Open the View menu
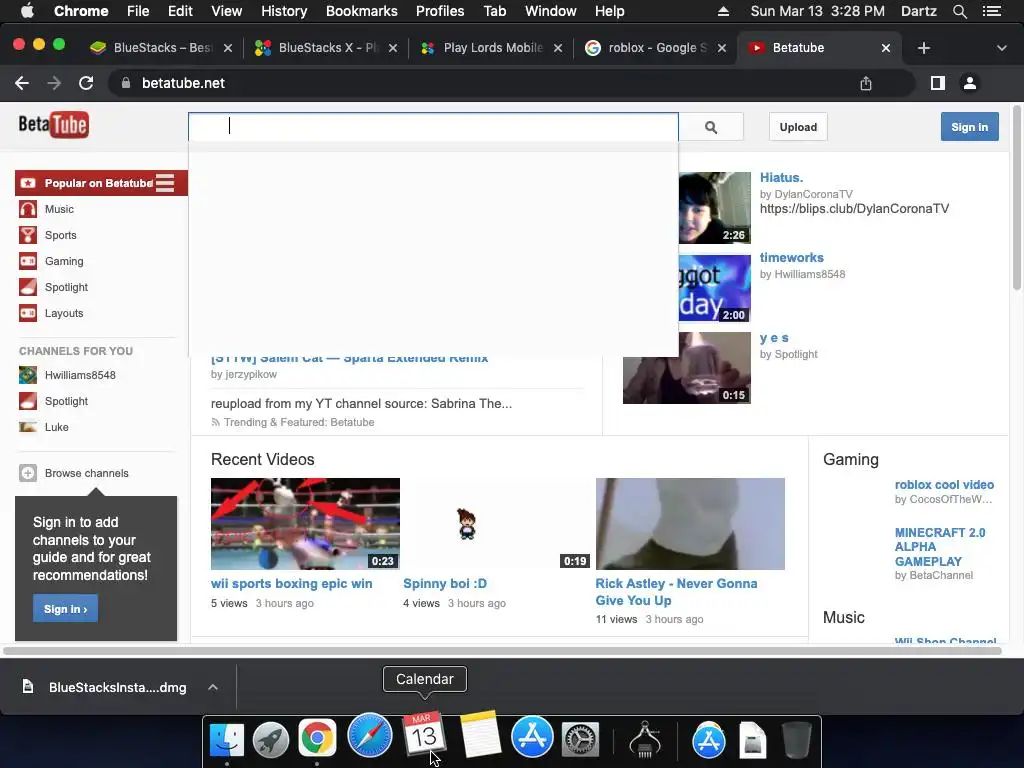The height and width of the screenshot is (768, 1024). click(x=227, y=11)
